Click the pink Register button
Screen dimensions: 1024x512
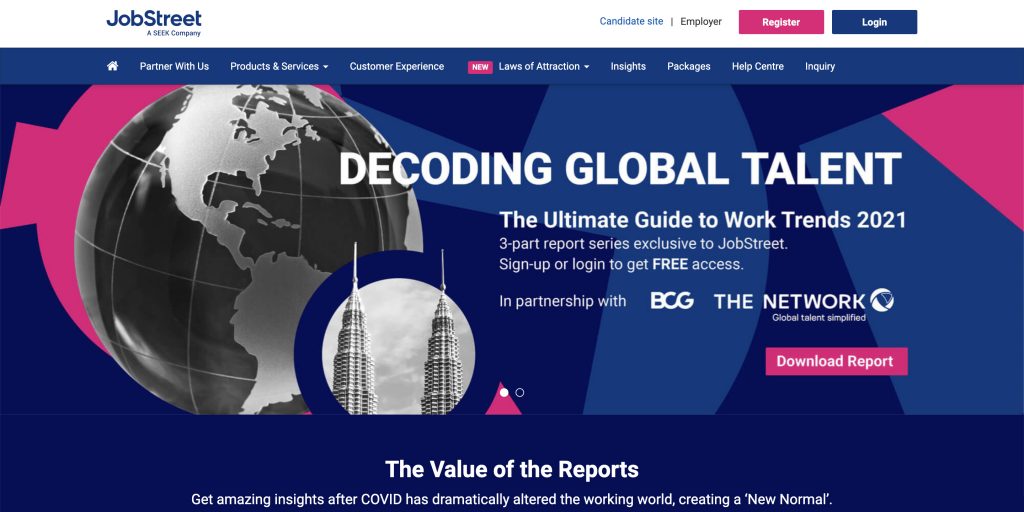(781, 22)
